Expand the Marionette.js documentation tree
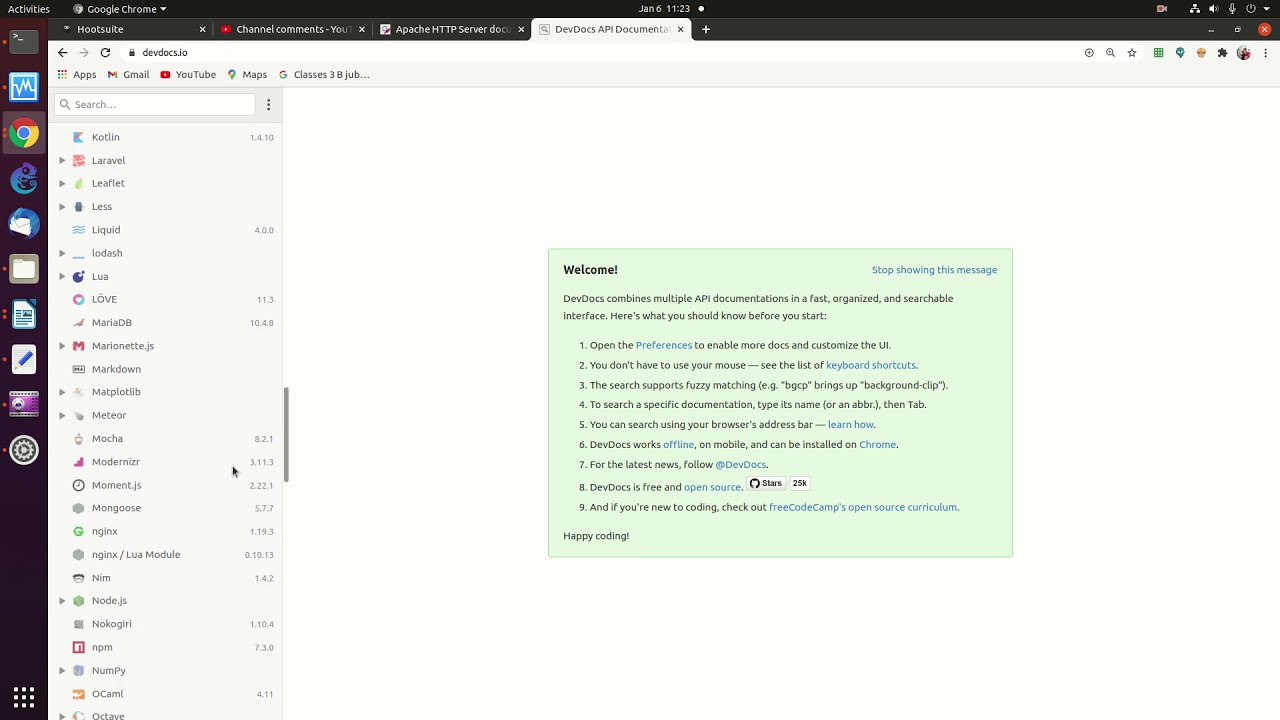1280x720 pixels. pyautogui.click(x=62, y=346)
